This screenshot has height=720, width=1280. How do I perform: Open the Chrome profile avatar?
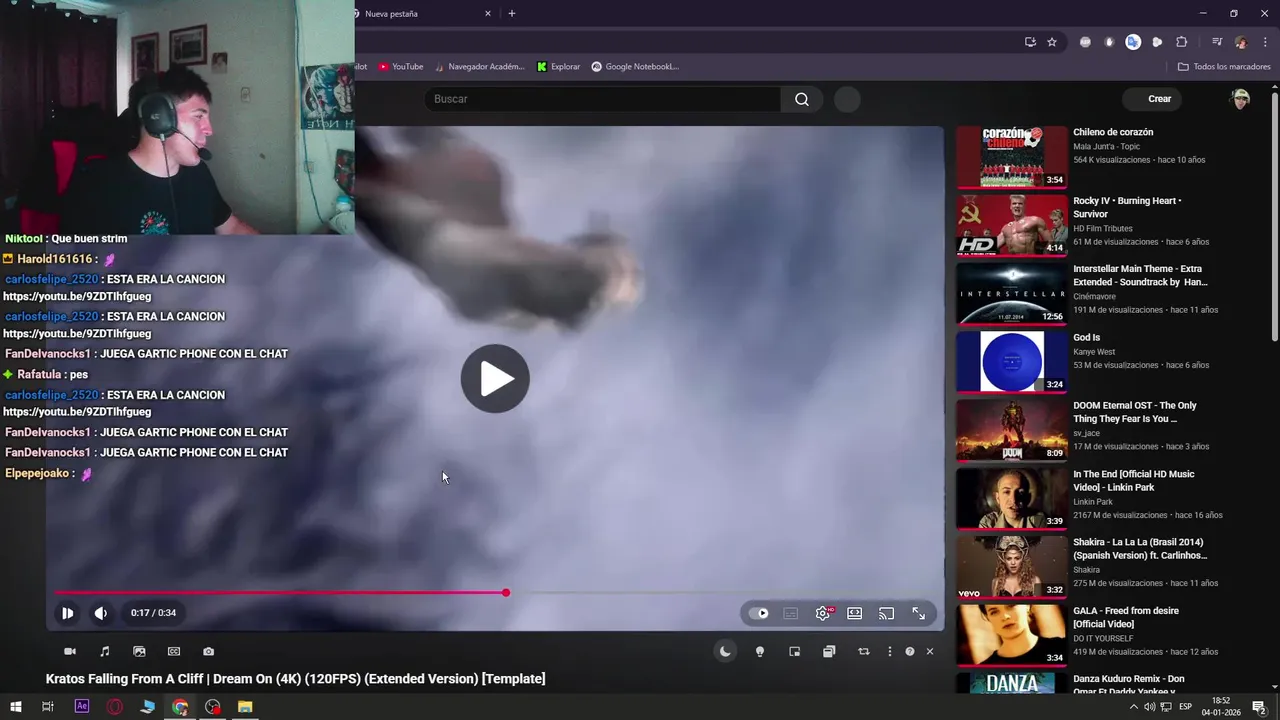click(x=1241, y=42)
